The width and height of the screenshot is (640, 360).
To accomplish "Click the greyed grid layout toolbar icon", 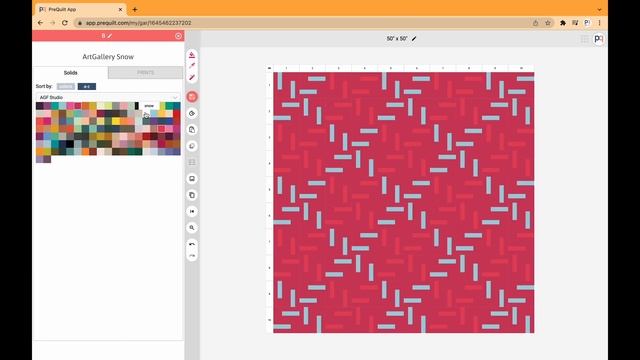I will (x=192, y=162).
